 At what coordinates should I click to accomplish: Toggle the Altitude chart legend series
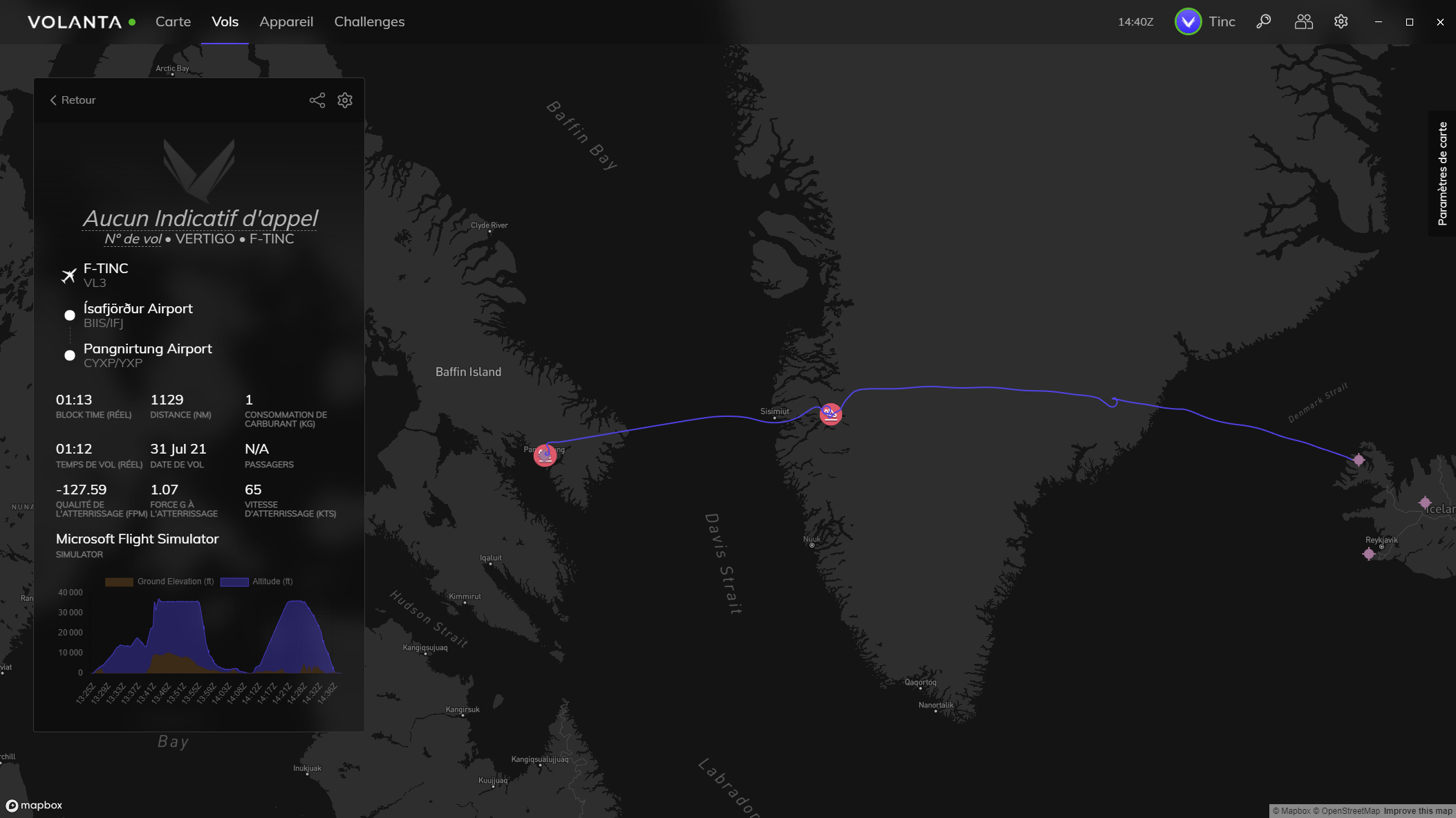(x=256, y=582)
